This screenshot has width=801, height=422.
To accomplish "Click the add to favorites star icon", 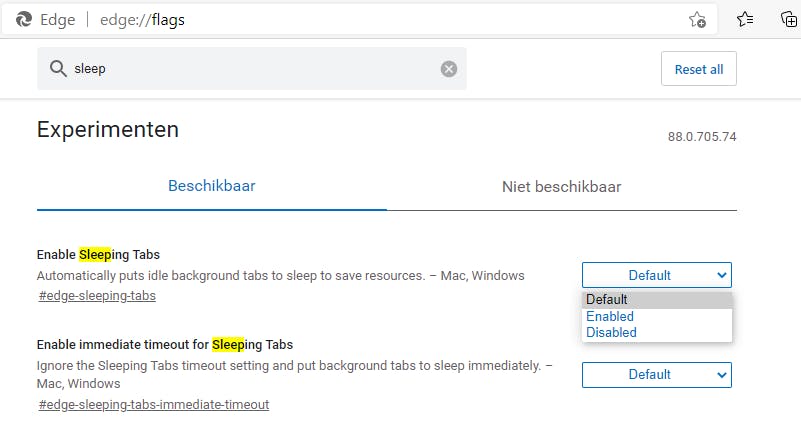I will click(697, 19).
